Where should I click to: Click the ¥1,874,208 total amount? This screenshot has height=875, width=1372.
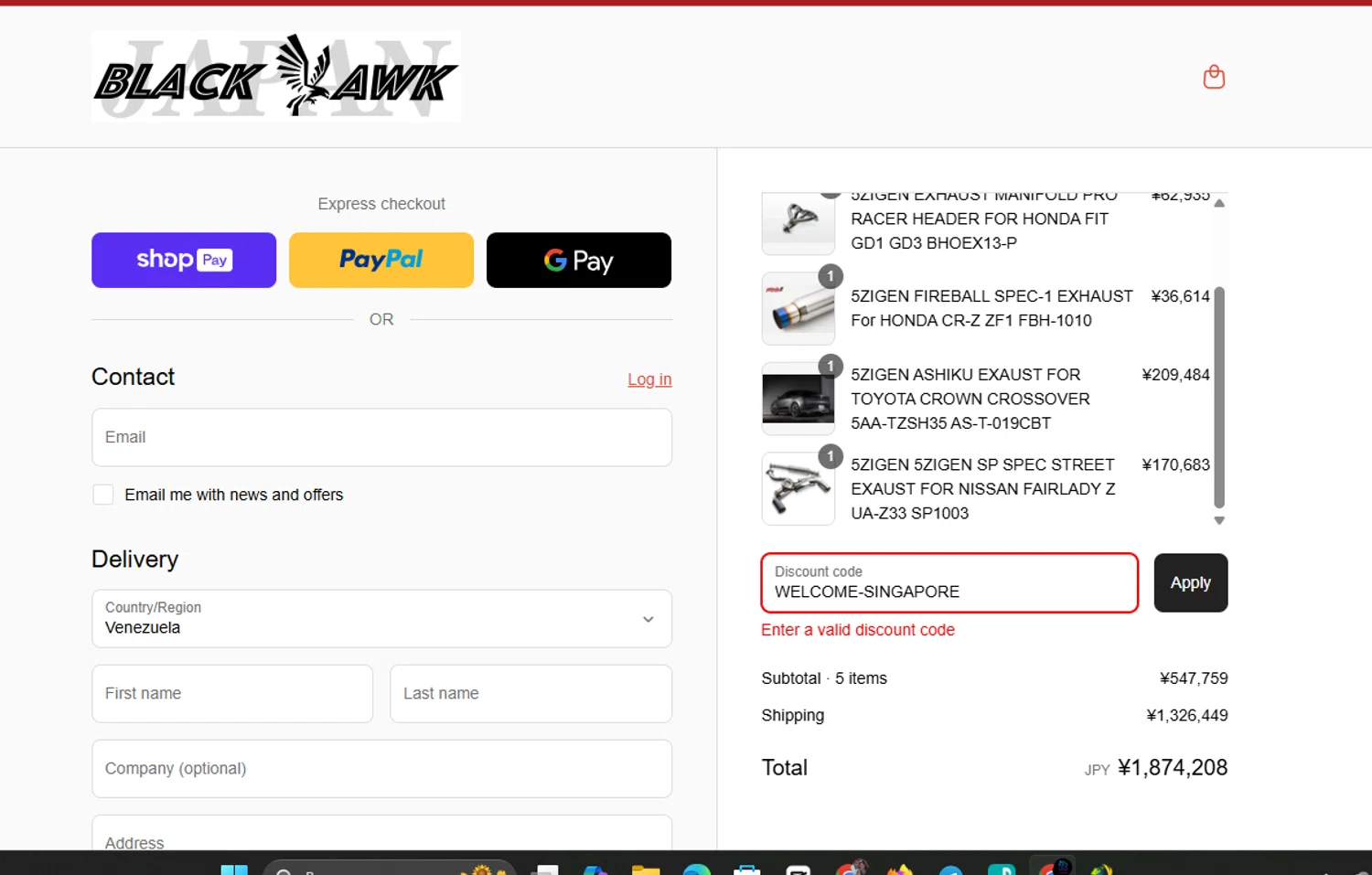1173,767
